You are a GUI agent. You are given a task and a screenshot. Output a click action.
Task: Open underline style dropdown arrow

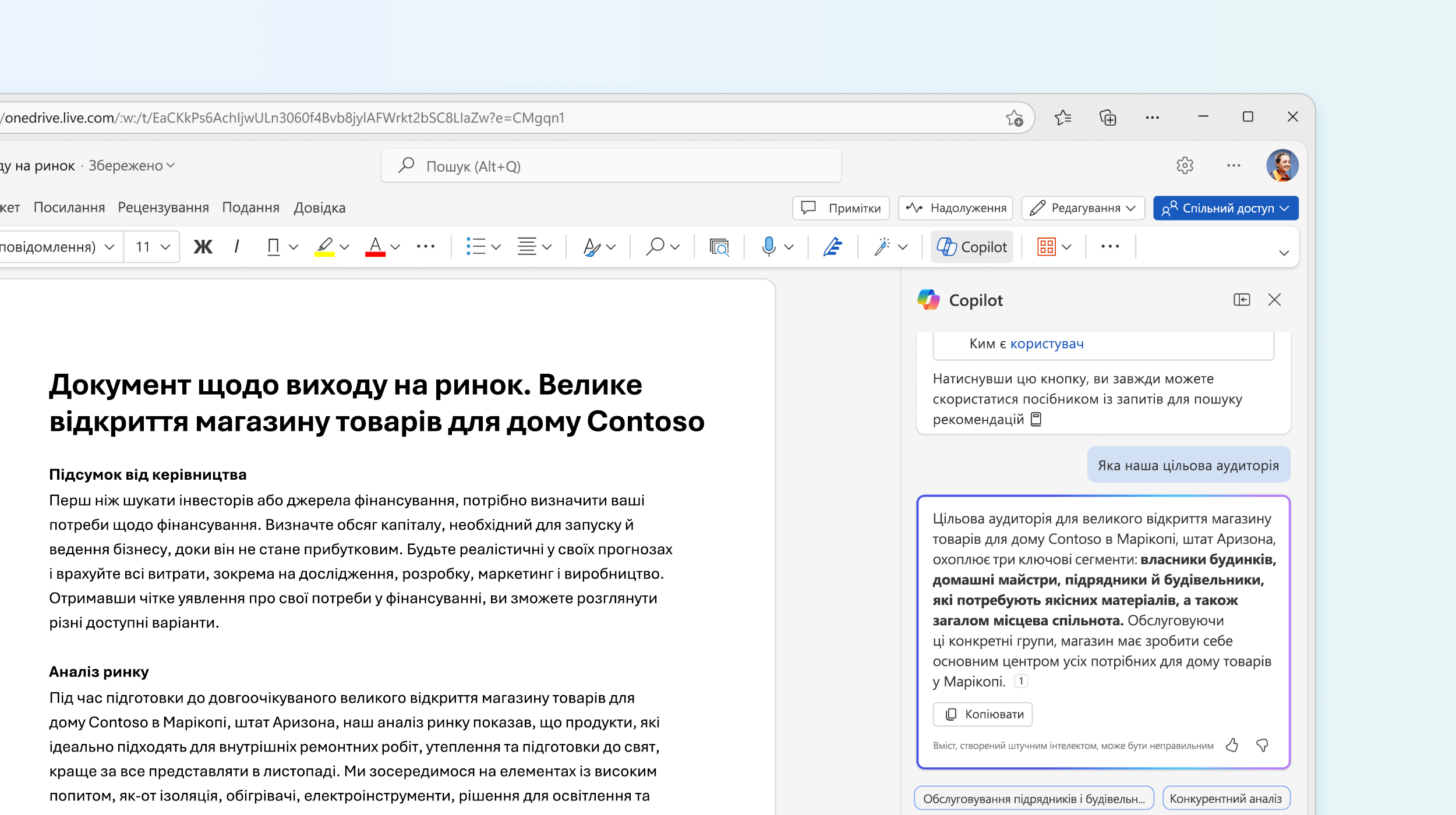pos(294,247)
